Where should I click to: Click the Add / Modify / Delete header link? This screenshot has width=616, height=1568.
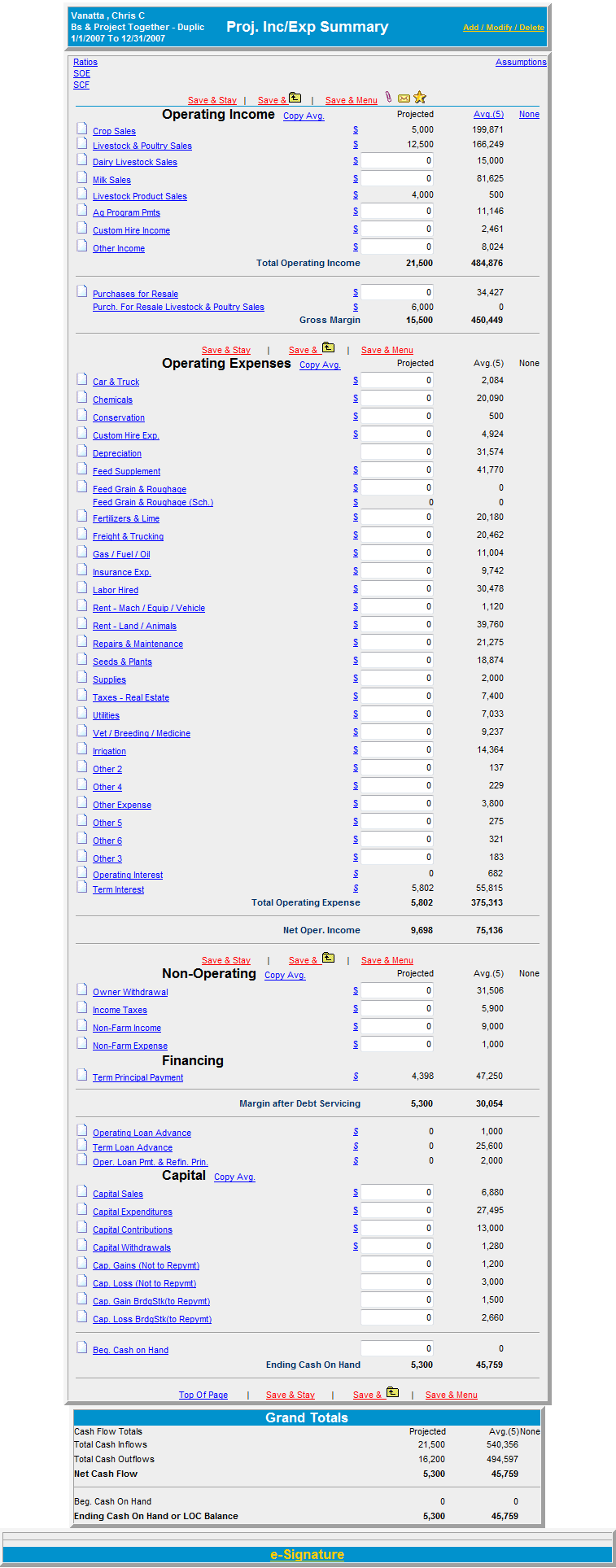[504, 28]
